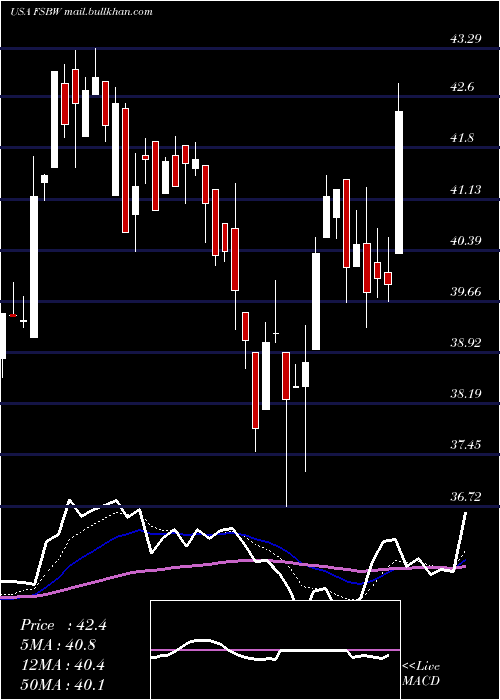
Task: Select the 36.72 price axis label
Action: coord(466,496)
